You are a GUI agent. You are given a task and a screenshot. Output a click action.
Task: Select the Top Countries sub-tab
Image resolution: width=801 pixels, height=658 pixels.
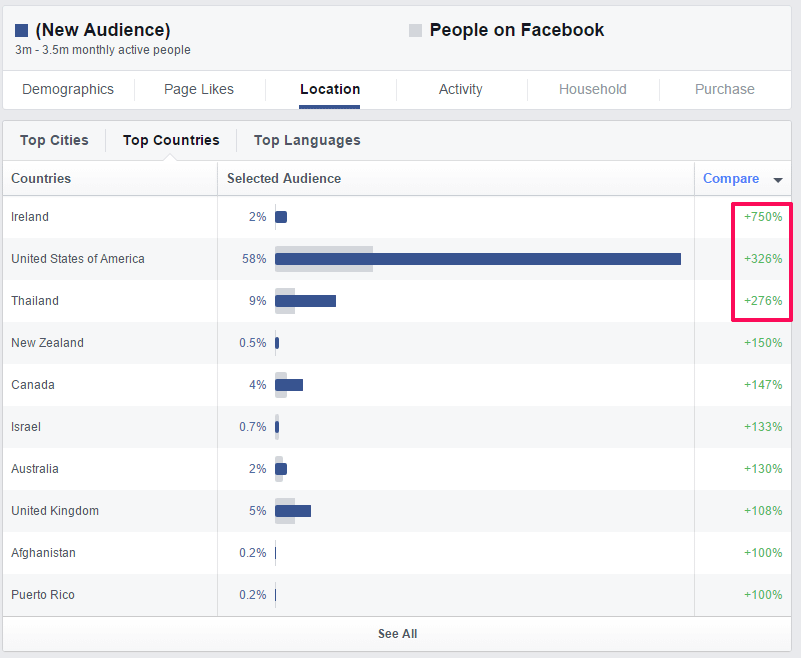171,140
